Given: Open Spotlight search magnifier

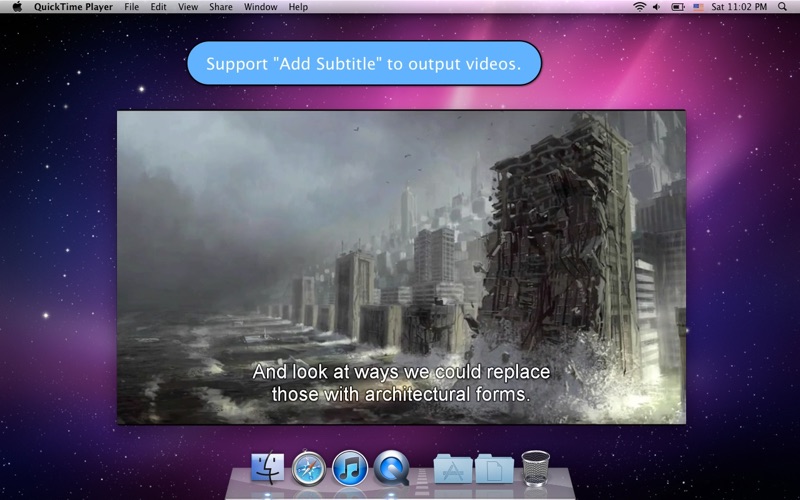Looking at the screenshot, I should (x=782, y=7).
